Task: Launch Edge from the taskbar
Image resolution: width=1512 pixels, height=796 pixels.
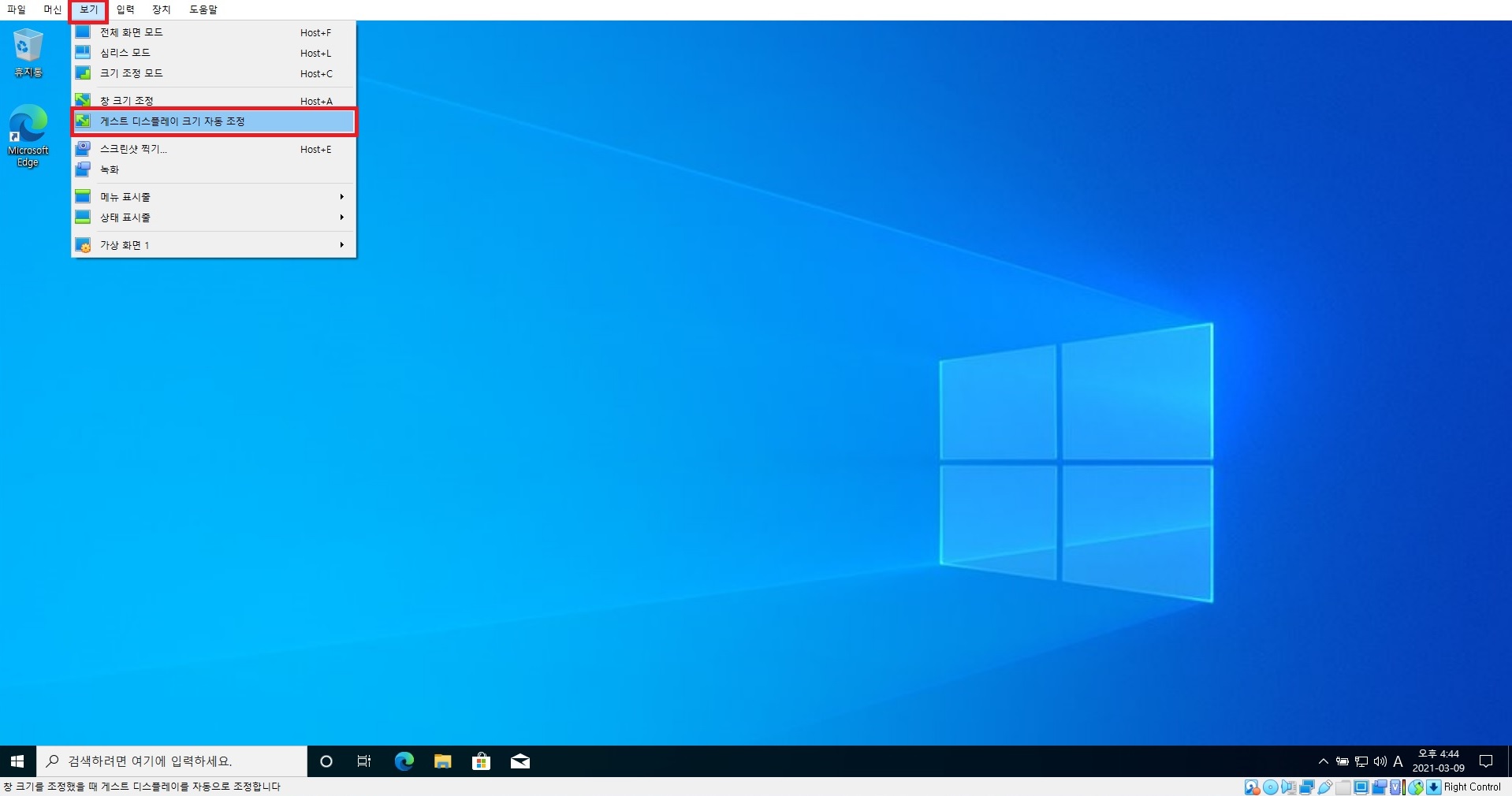Action: [404, 761]
